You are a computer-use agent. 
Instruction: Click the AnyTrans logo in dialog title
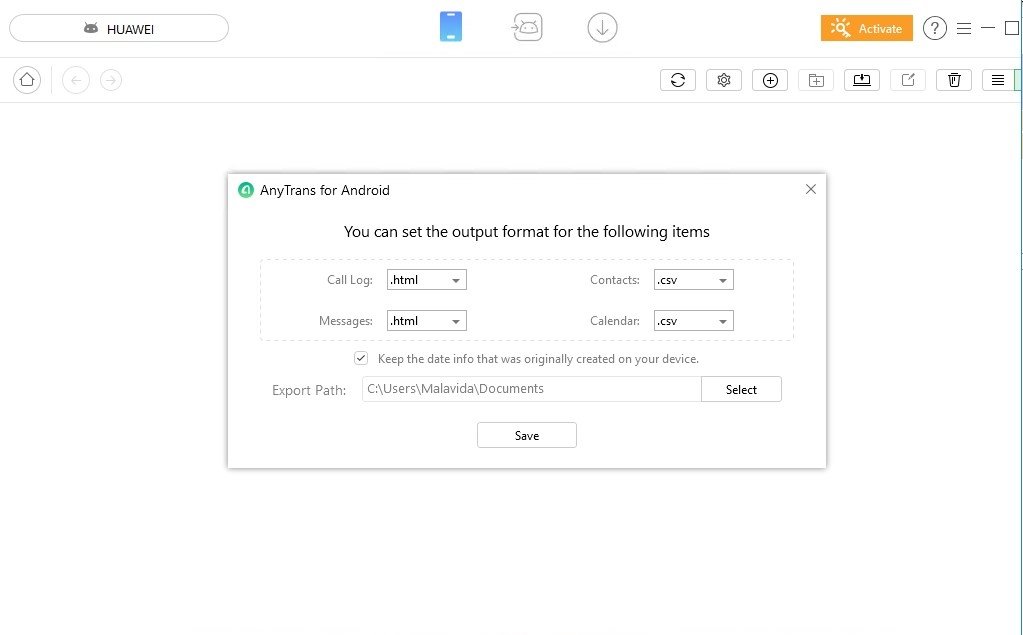point(246,190)
